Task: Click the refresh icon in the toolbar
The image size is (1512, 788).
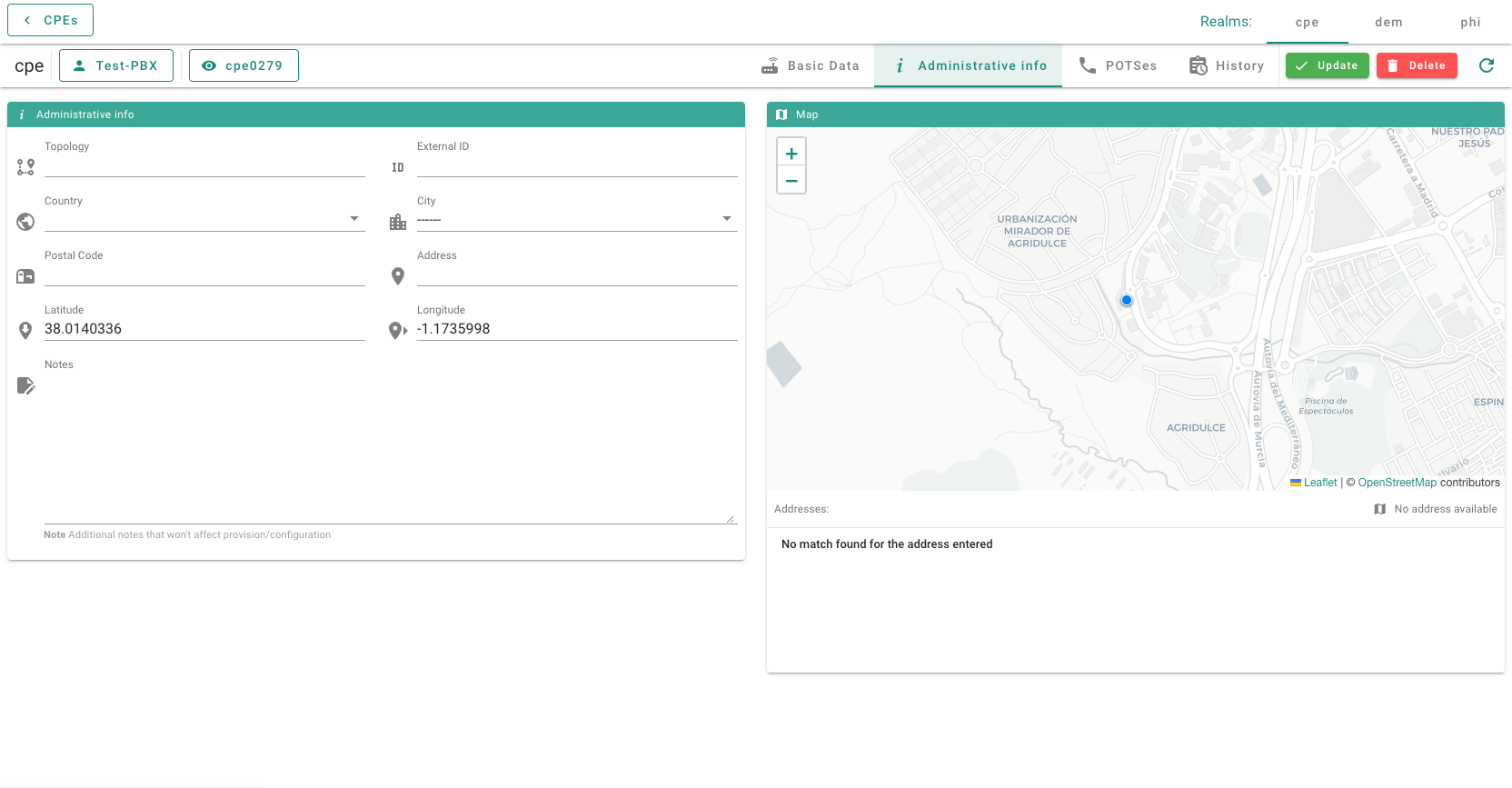Action: [1487, 65]
